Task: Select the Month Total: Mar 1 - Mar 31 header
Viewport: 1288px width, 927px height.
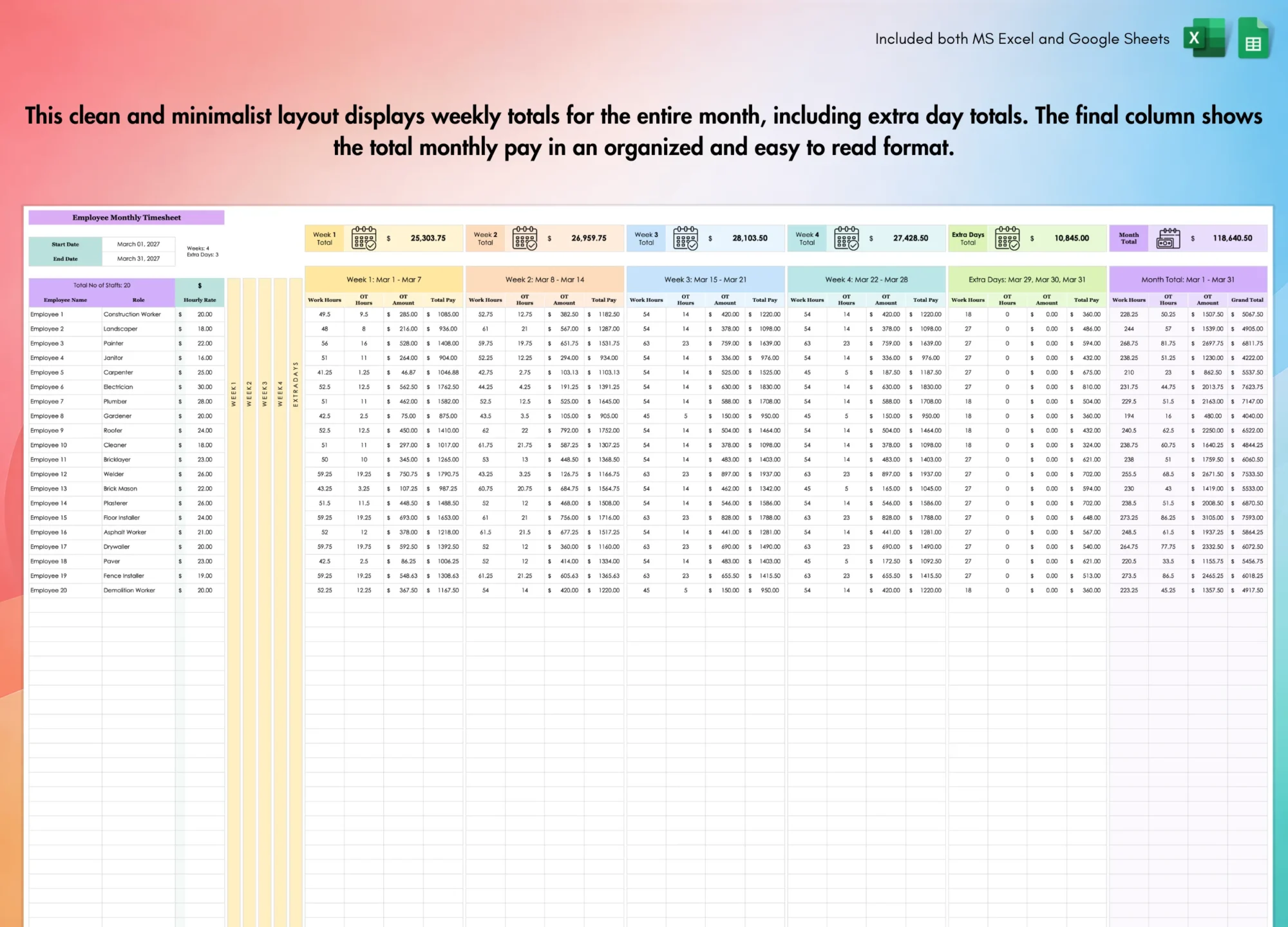Action: click(x=1188, y=279)
